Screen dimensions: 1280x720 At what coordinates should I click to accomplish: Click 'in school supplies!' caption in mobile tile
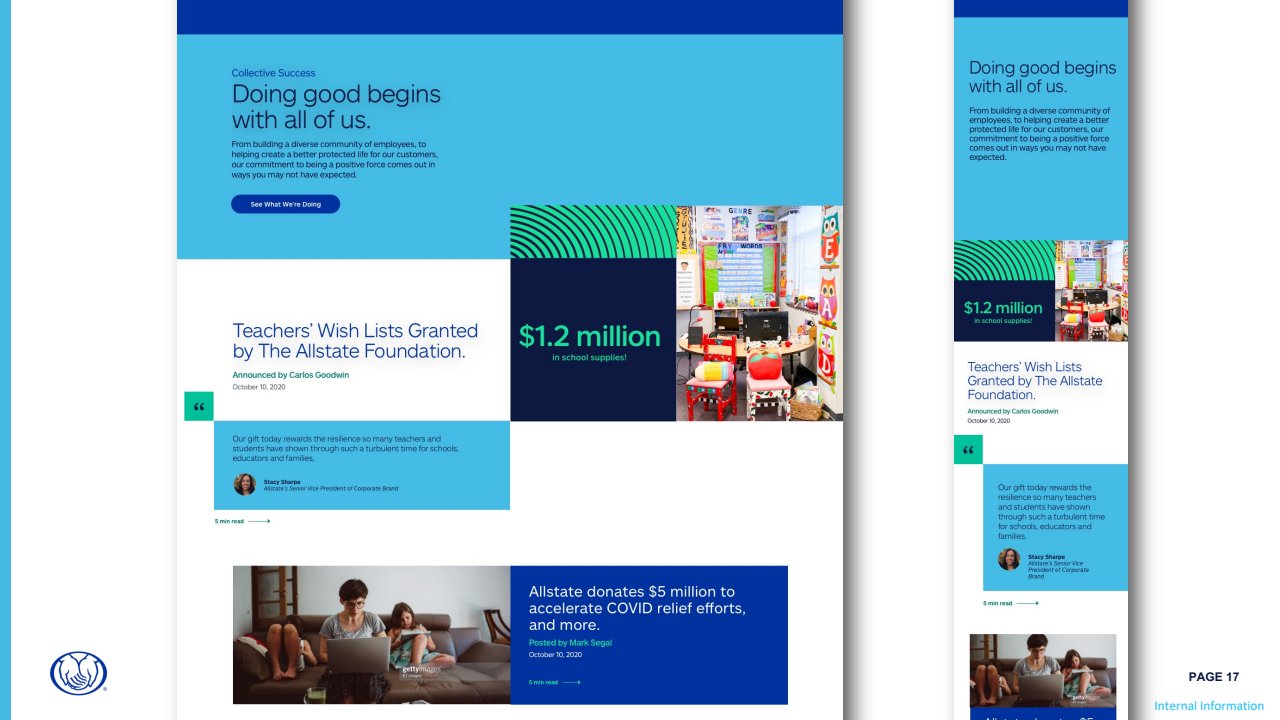1003,321
